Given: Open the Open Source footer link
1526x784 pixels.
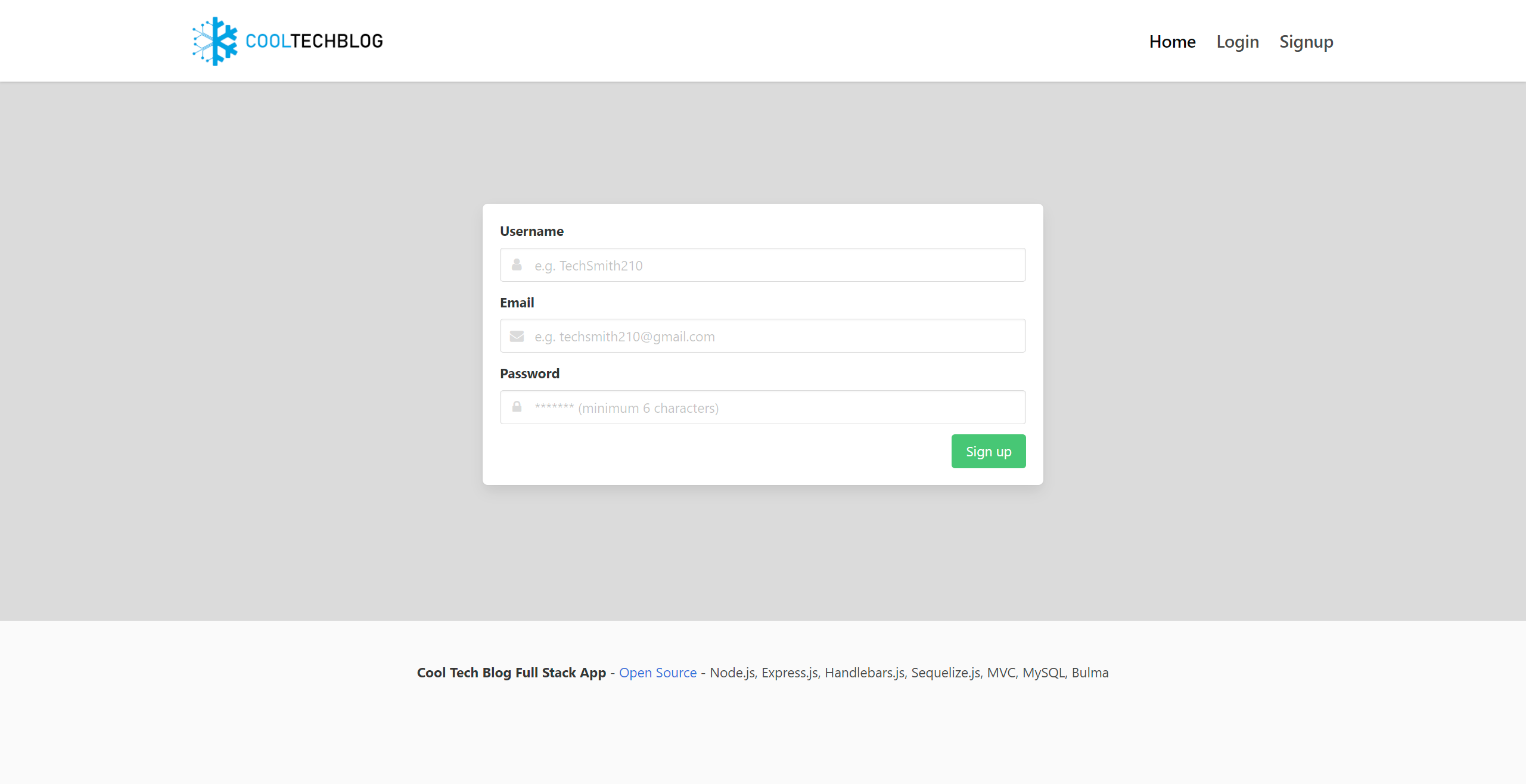Looking at the screenshot, I should (x=657, y=673).
